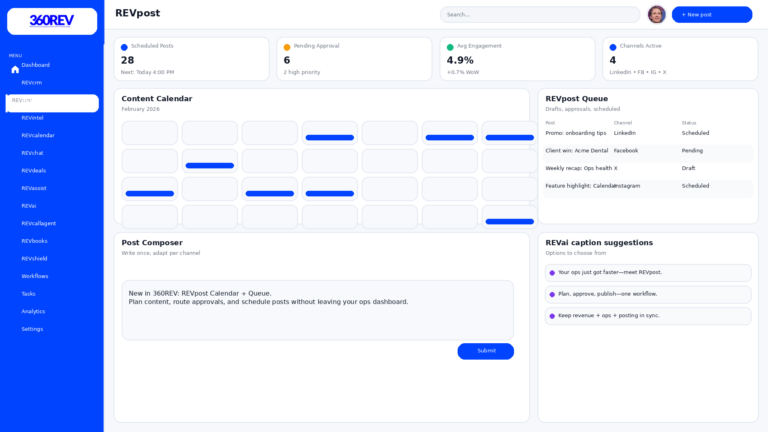The image size is (768, 432).
Task: Choose 'Keep revenue + ops + posting' caption
Action: (648, 316)
